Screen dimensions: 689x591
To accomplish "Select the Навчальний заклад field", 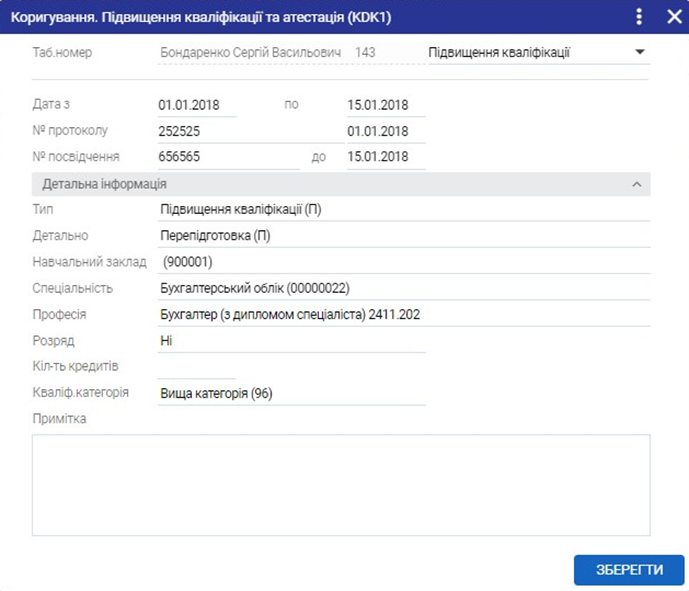I will point(403,262).
